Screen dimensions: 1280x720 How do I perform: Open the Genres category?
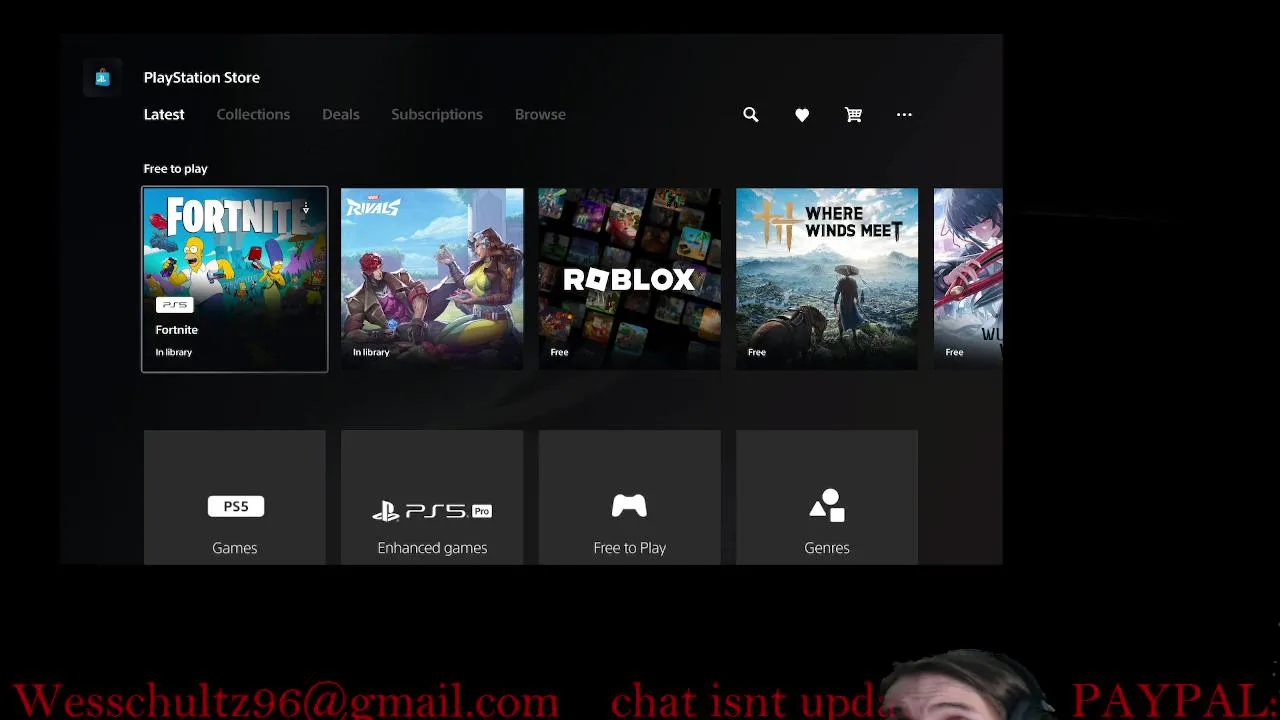827,498
